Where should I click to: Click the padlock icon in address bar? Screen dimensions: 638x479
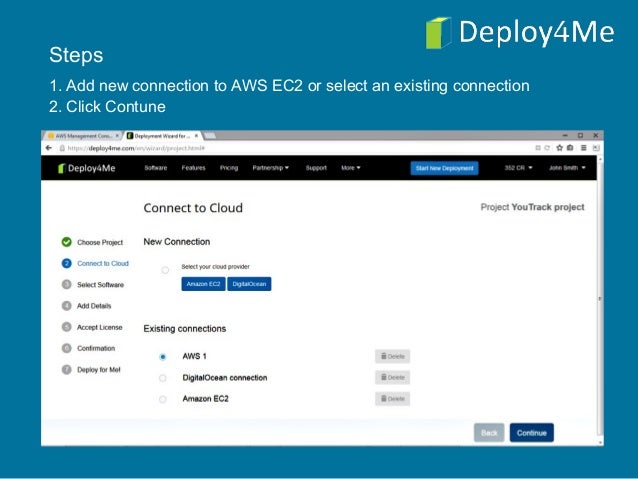62,148
